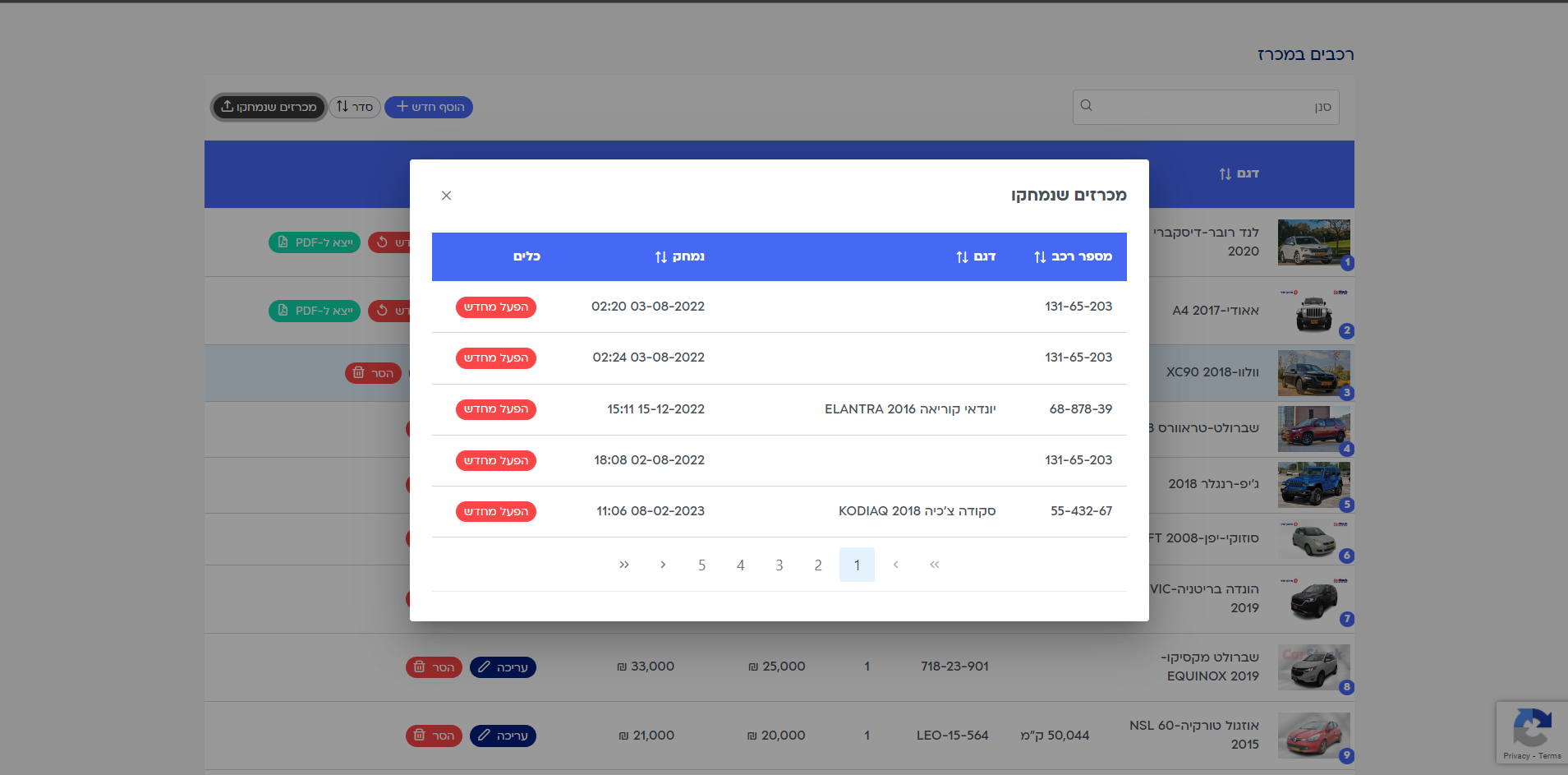Sort dialog table by deleted date
This screenshot has height=775, width=1568.
tap(679, 256)
